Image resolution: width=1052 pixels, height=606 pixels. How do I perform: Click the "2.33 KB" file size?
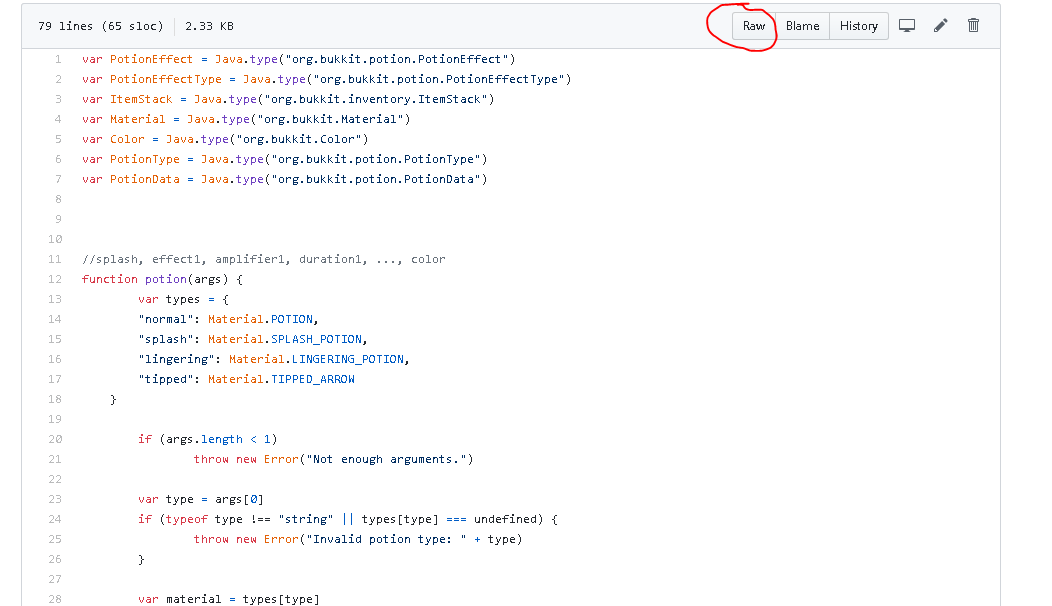point(209,26)
